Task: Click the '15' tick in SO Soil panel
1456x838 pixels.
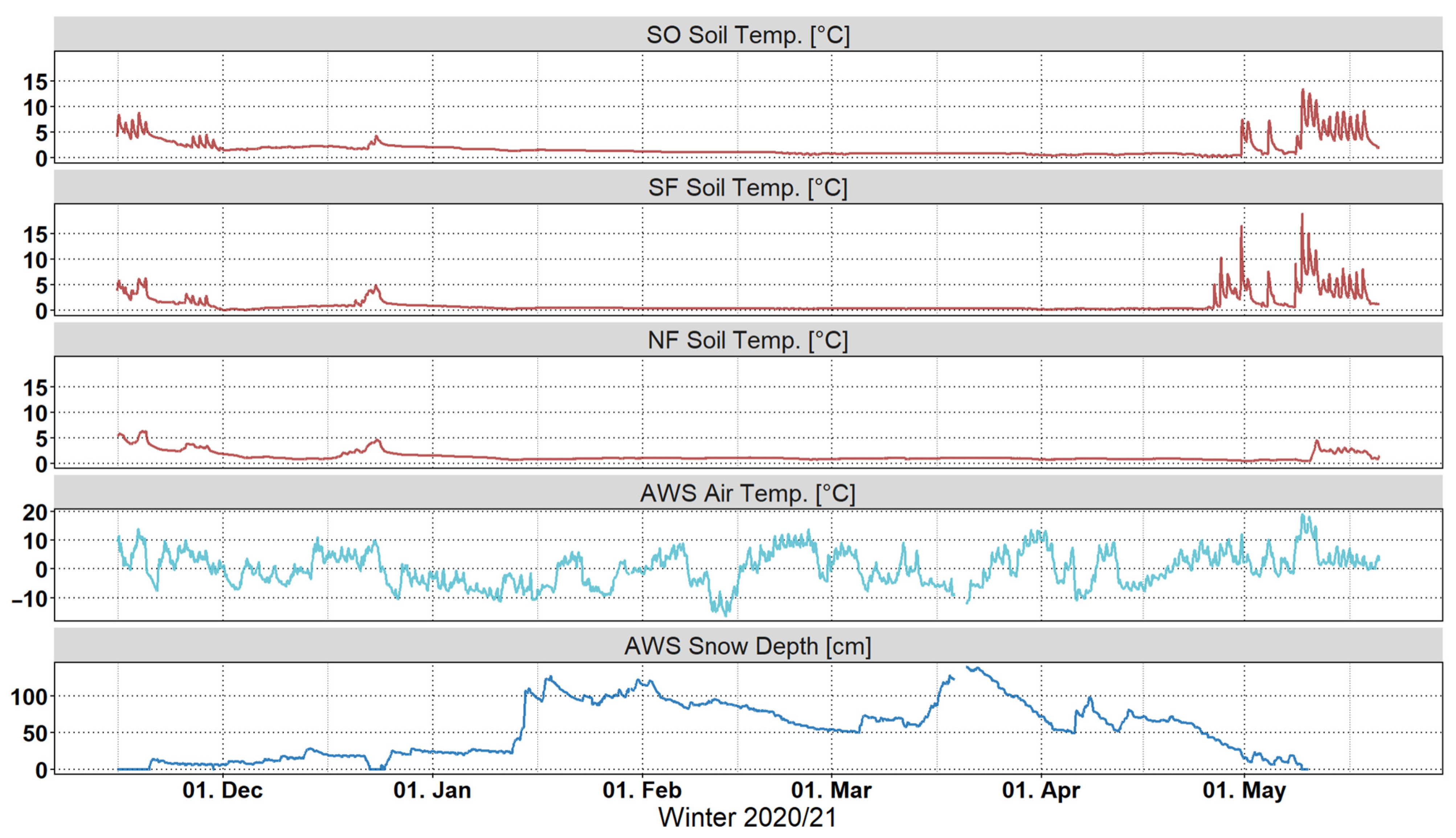Action: point(35,82)
